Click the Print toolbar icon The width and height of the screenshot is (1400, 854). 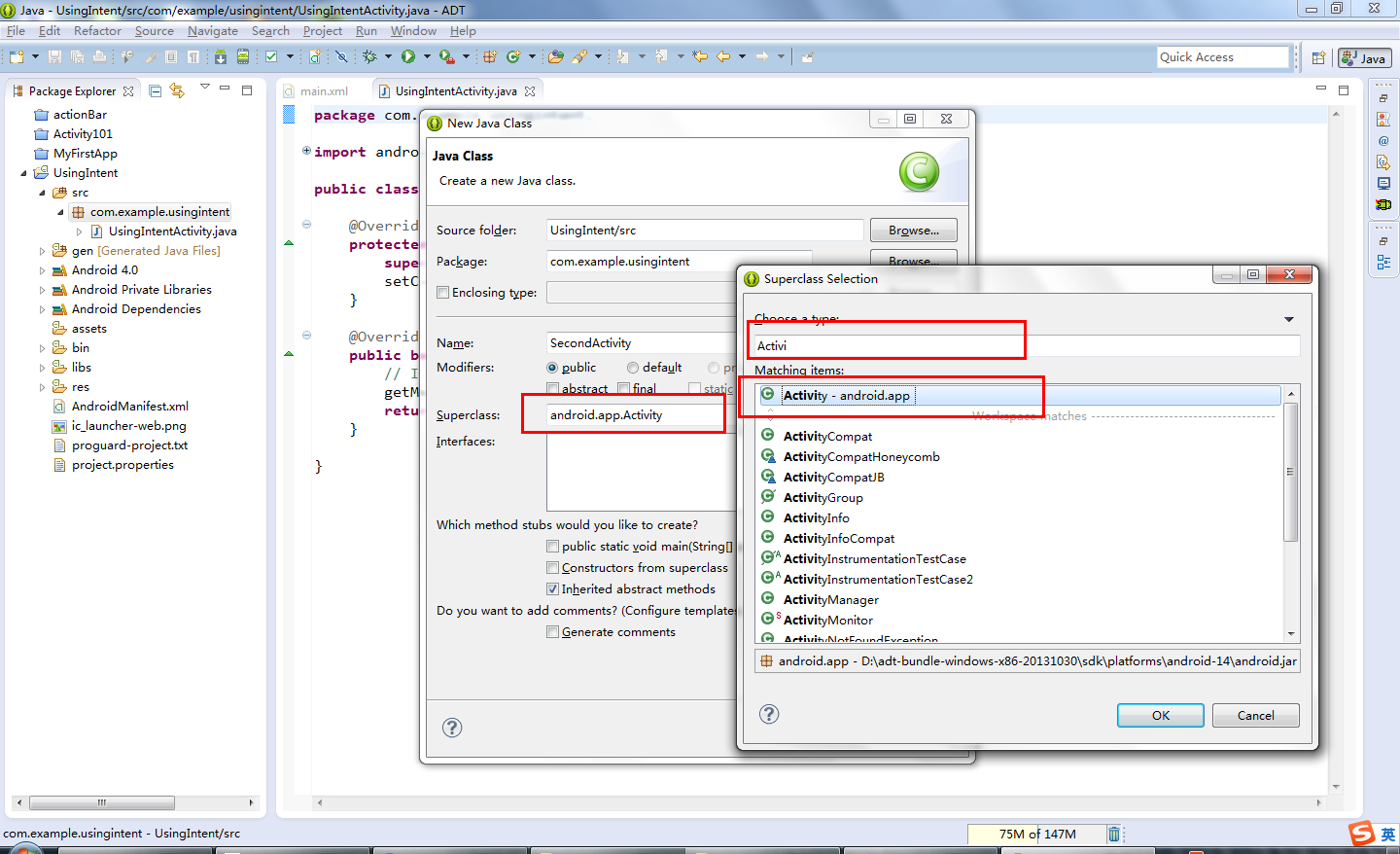click(x=99, y=56)
